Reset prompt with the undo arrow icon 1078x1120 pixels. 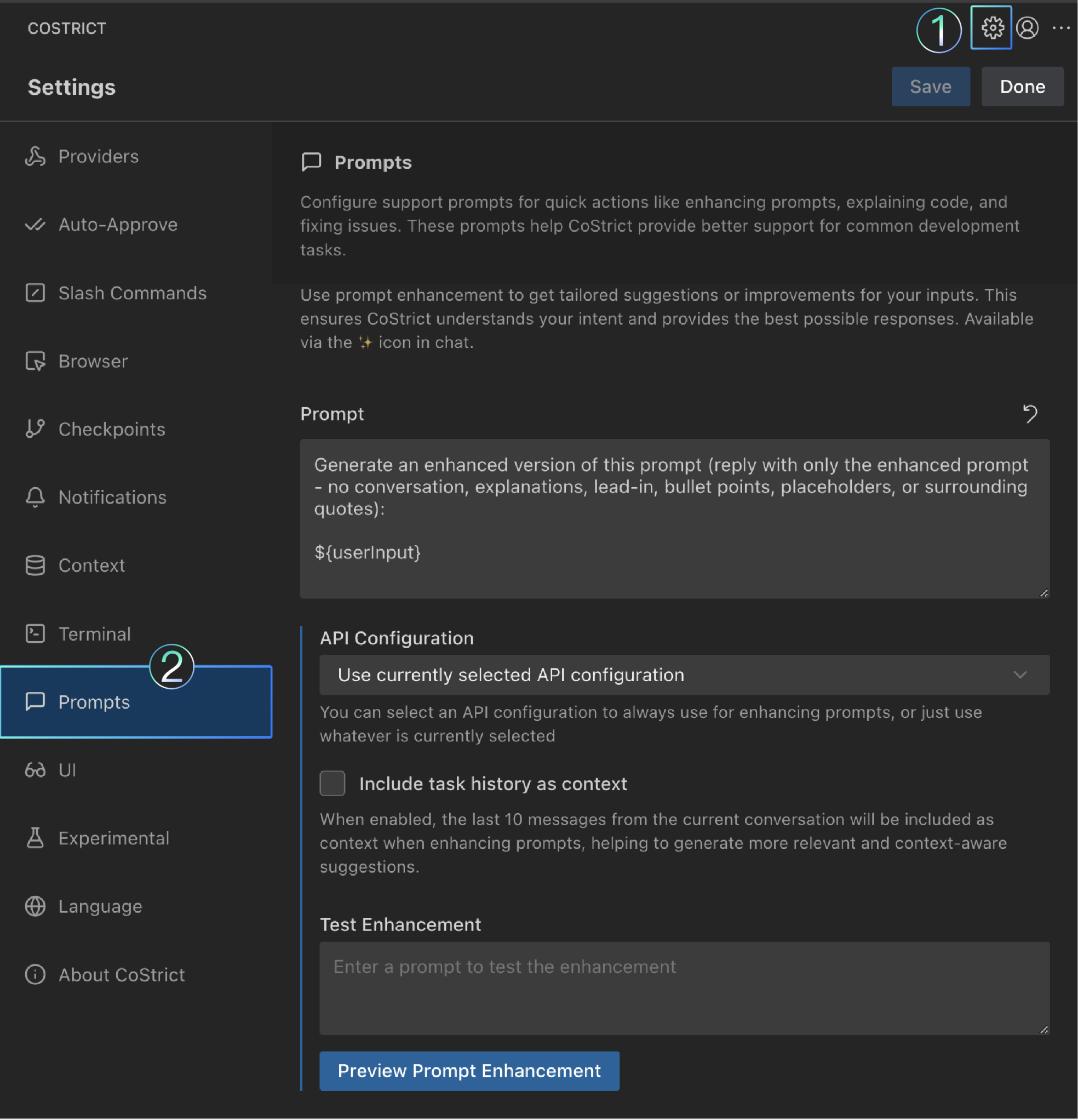click(x=1029, y=413)
